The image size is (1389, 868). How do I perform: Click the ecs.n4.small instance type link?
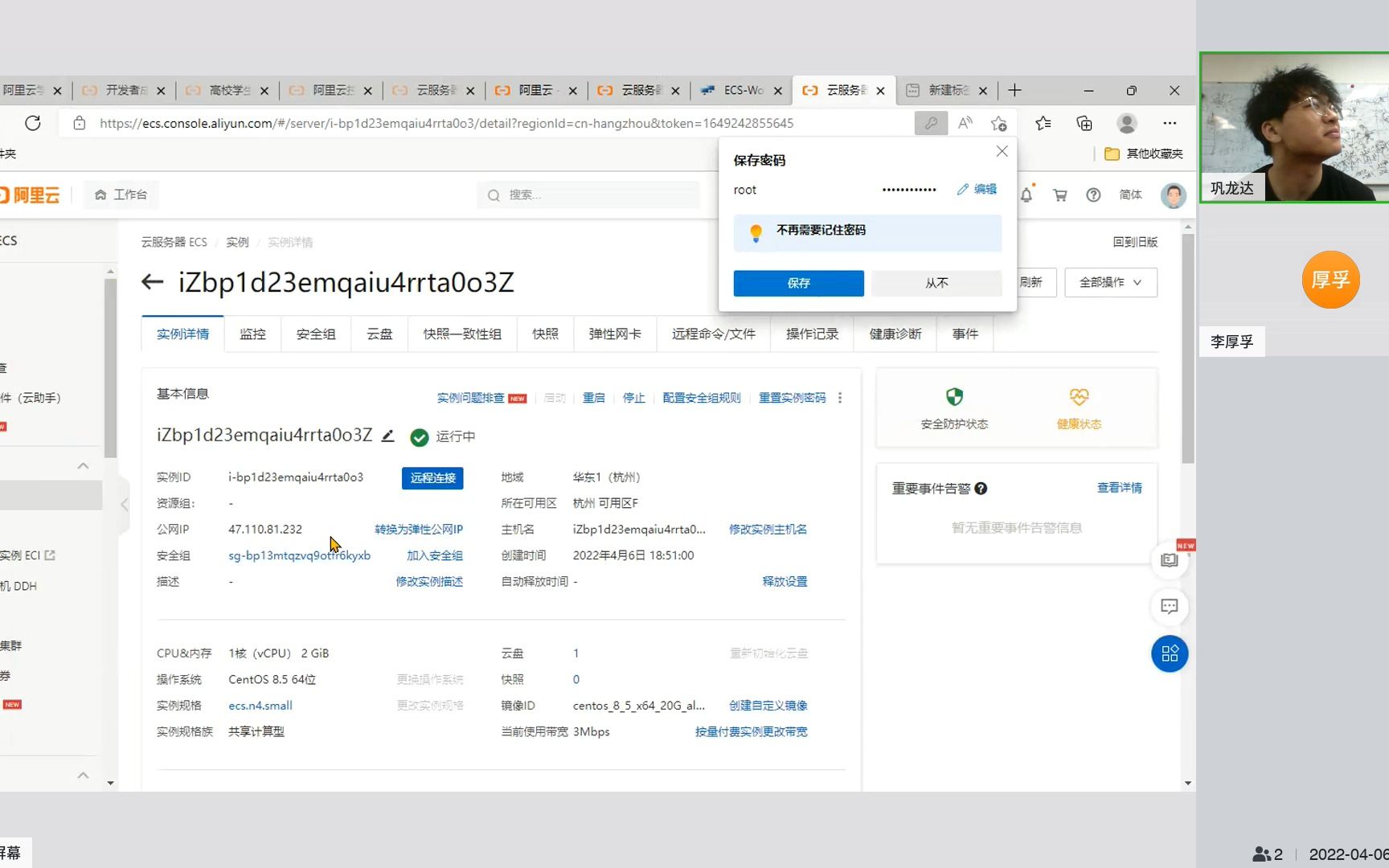[260, 705]
